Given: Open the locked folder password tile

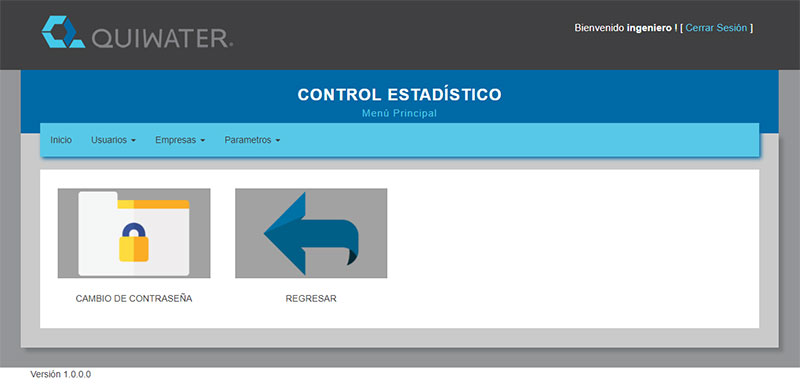Looking at the screenshot, I should 134,233.
